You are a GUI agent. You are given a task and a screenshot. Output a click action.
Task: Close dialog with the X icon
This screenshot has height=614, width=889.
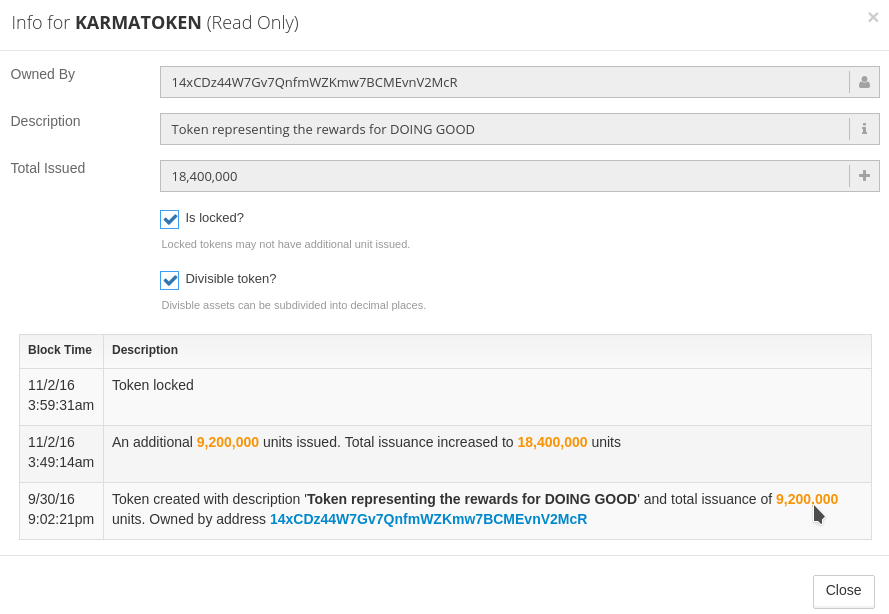(x=873, y=18)
